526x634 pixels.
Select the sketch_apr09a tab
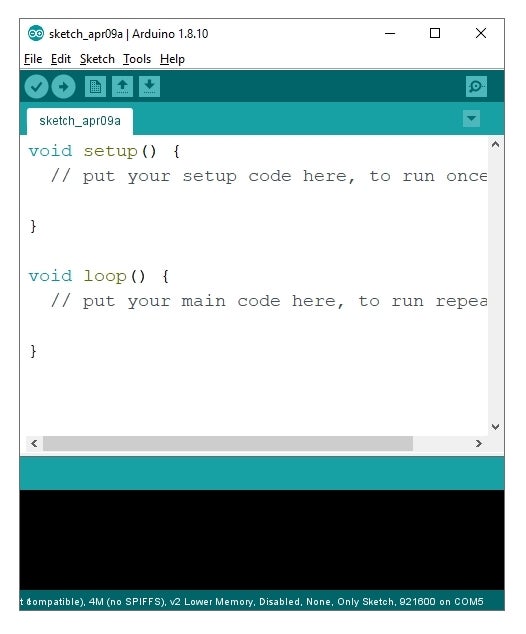coord(80,121)
